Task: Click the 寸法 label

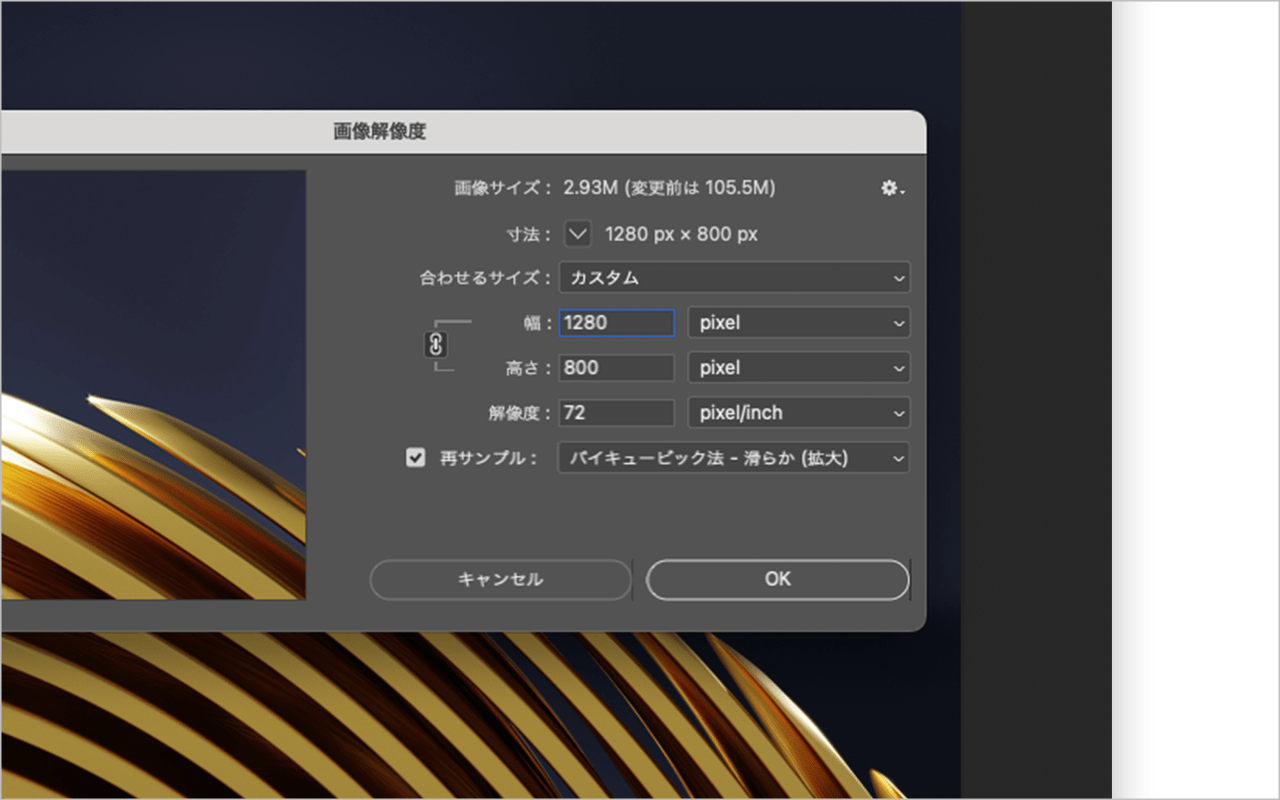Action: point(529,235)
